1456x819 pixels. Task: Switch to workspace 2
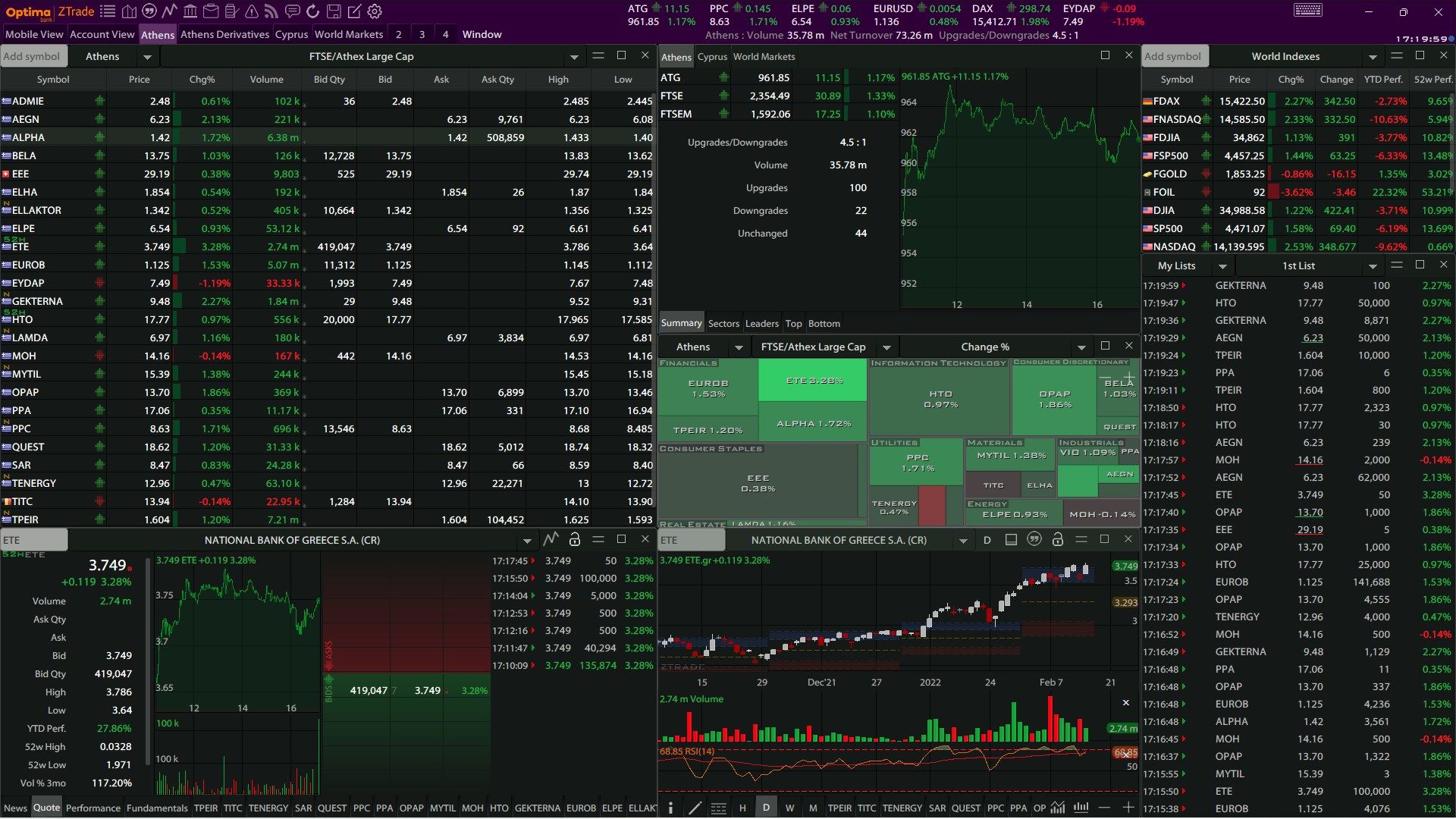tap(399, 34)
